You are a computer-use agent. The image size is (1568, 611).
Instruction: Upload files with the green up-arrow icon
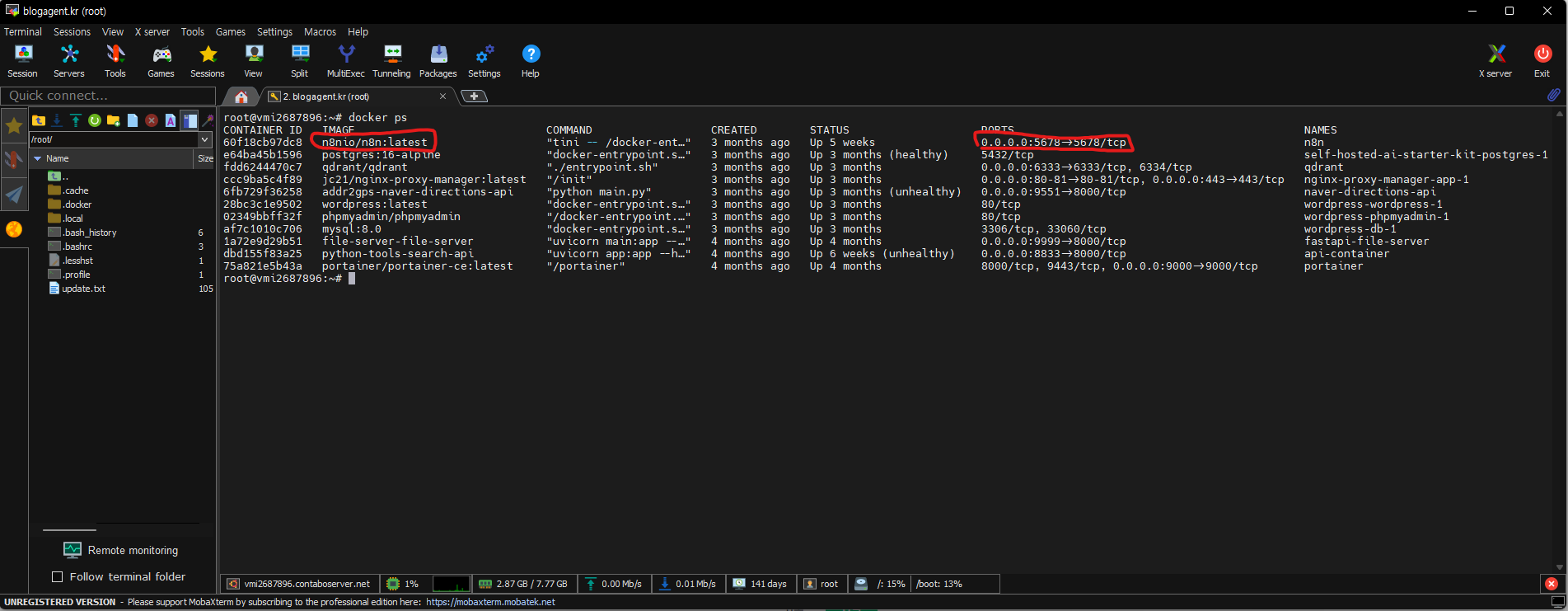(x=76, y=120)
